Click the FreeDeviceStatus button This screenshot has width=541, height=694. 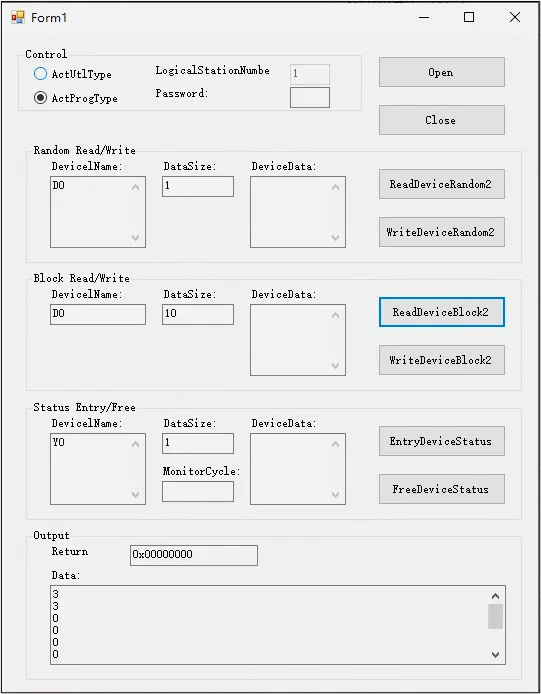coord(441,489)
